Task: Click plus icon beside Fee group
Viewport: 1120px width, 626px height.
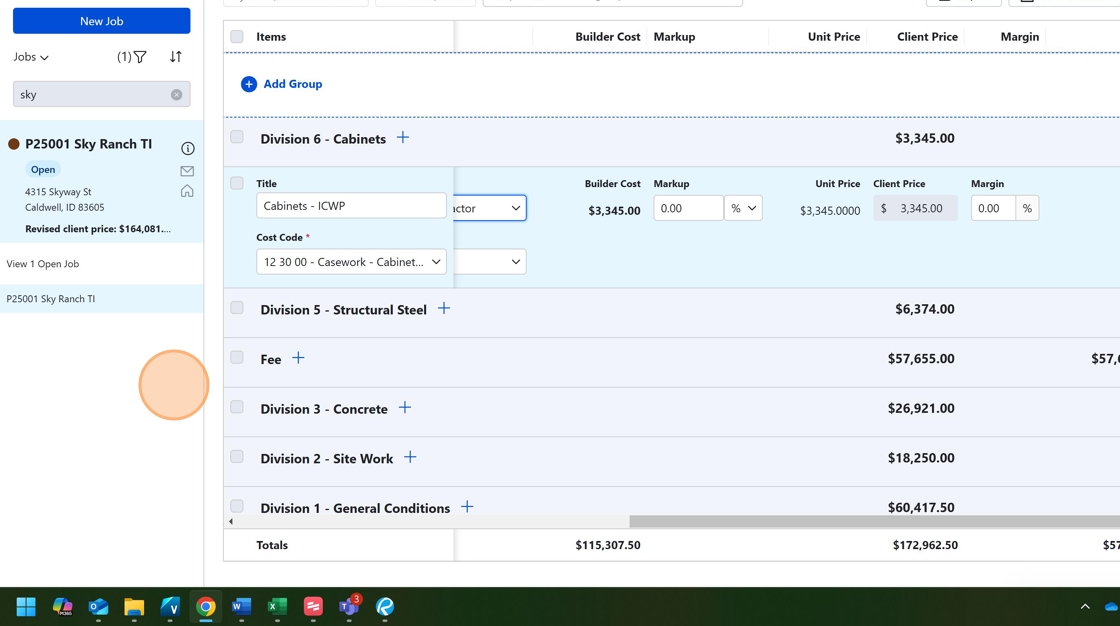Action: (x=298, y=358)
